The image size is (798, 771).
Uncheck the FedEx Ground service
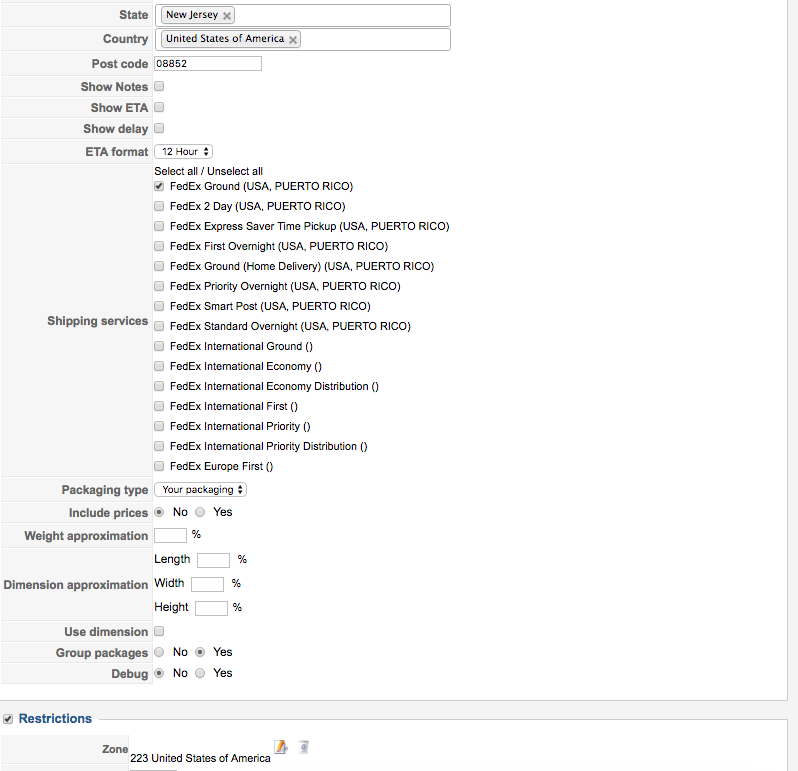click(x=159, y=186)
